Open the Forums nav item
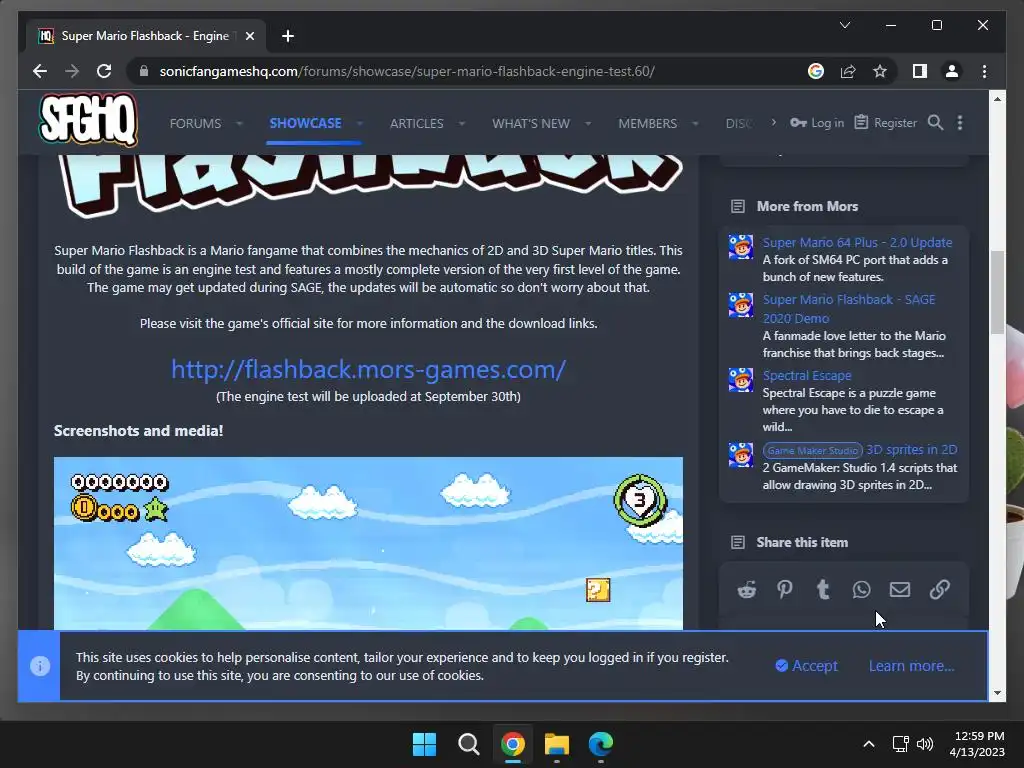The image size is (1024, 768). 195,123
